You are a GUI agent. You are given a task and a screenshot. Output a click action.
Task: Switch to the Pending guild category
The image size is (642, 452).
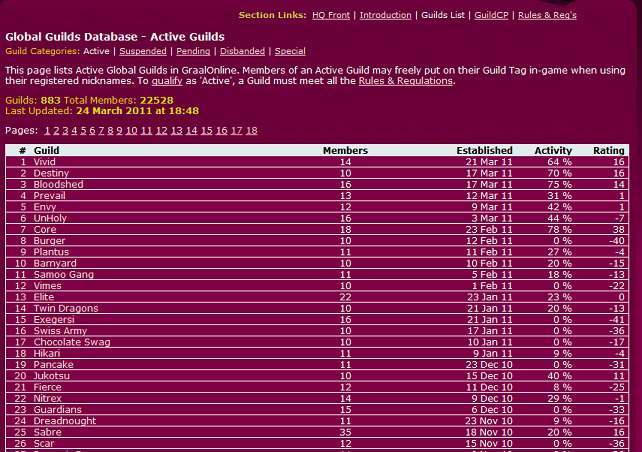193,51
